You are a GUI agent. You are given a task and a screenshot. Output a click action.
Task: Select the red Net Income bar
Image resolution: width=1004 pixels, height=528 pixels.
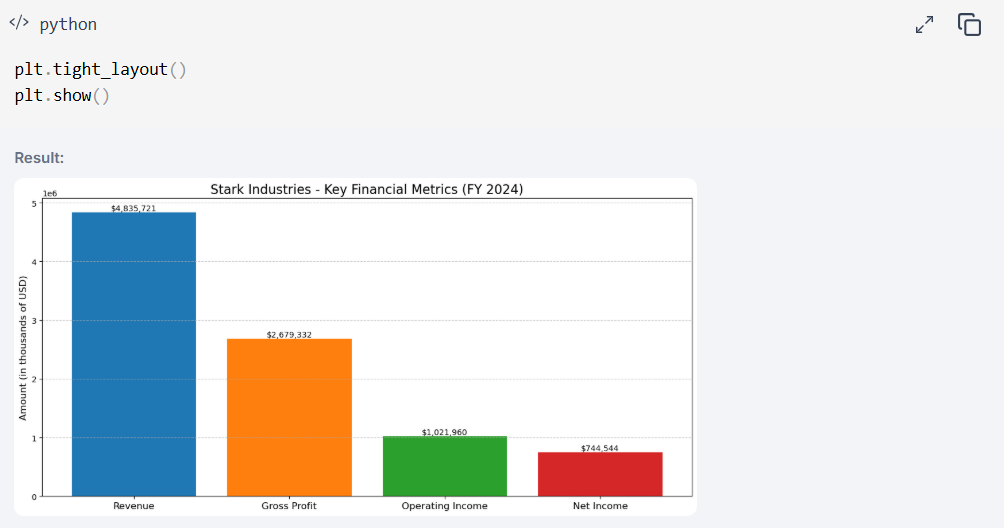click(x=600, y=474)
